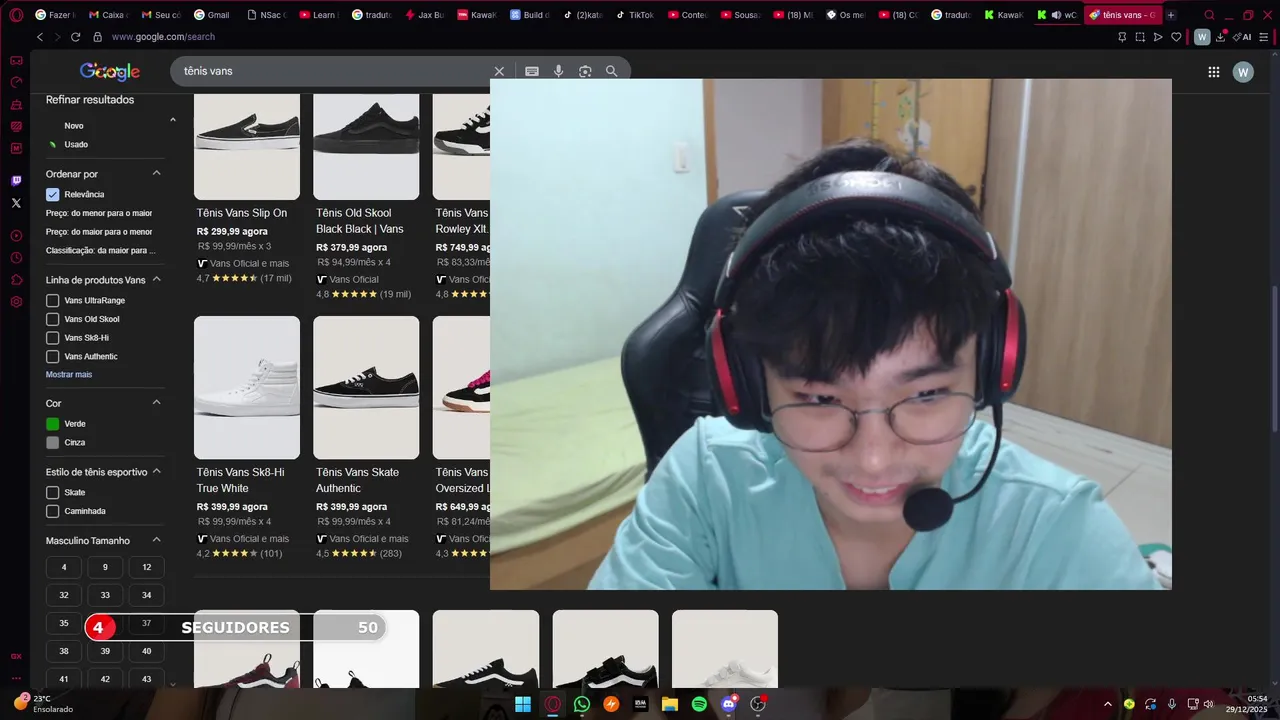Image resolution: width=1280 pixels, height=720 pixels.
Task: Switch to the Jax Bu tab
Action: (x=424, y=15)
